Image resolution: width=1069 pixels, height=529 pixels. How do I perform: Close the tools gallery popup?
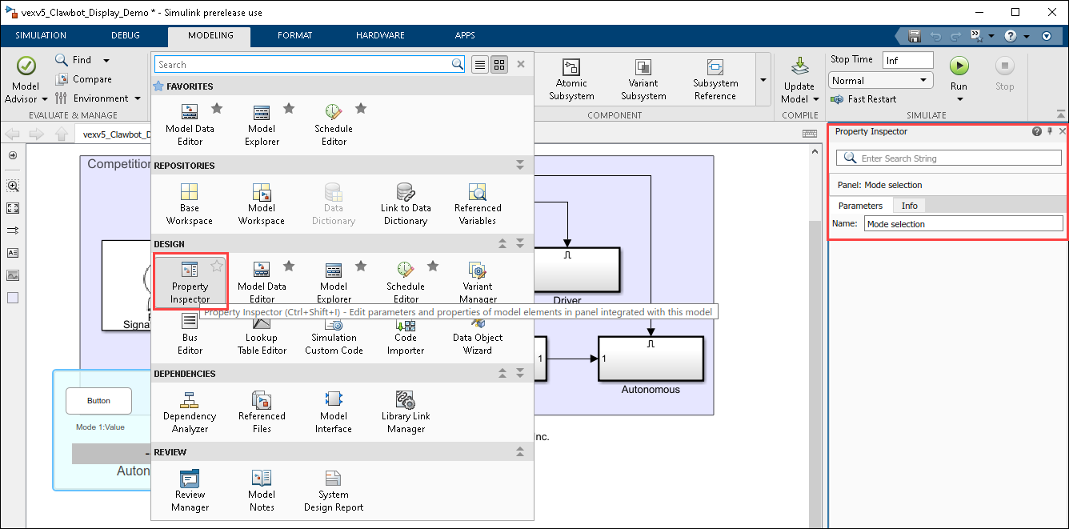[x=521, y=64]
